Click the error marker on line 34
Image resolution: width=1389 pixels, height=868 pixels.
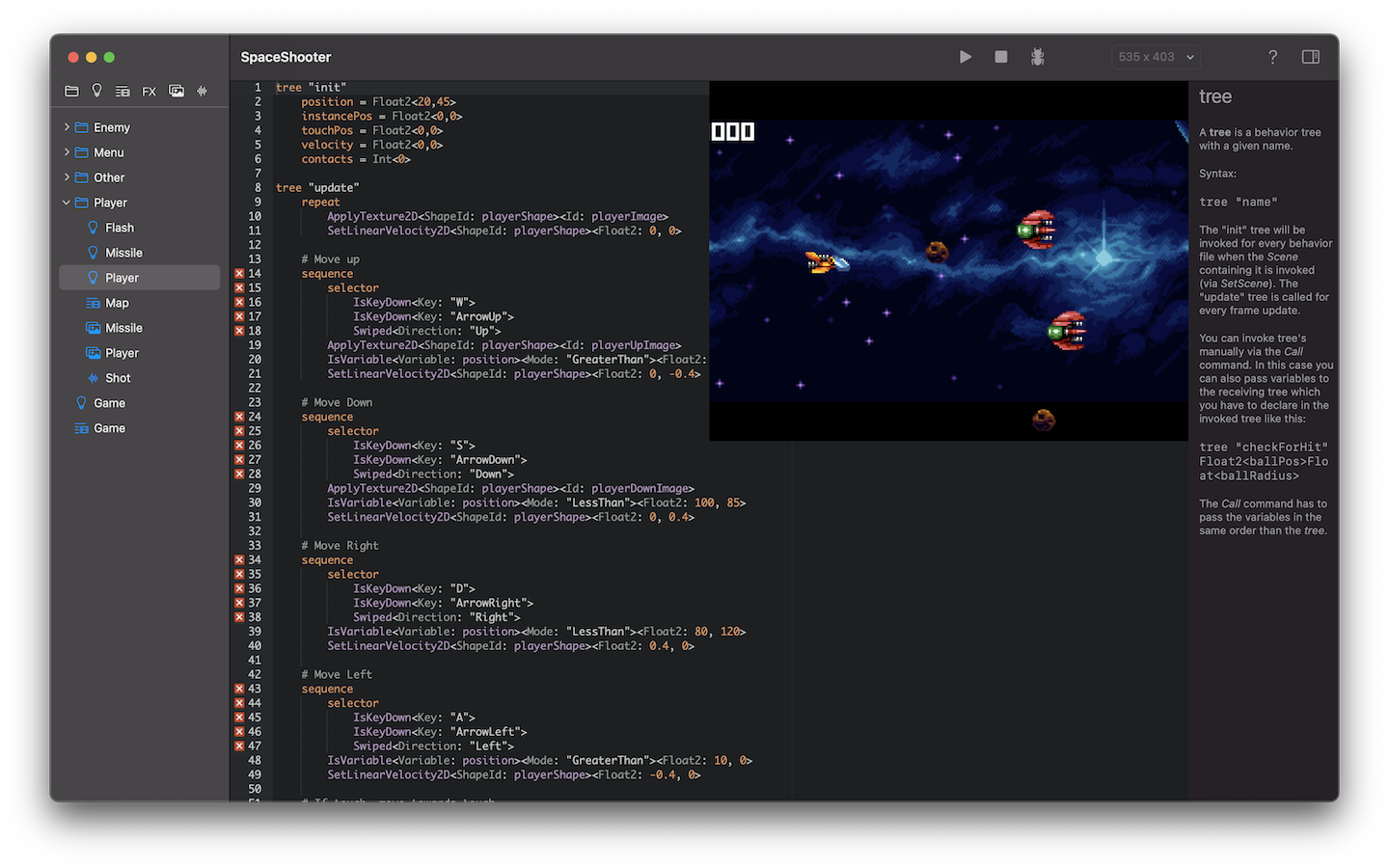pyautogui.click(x=239, y=559)
